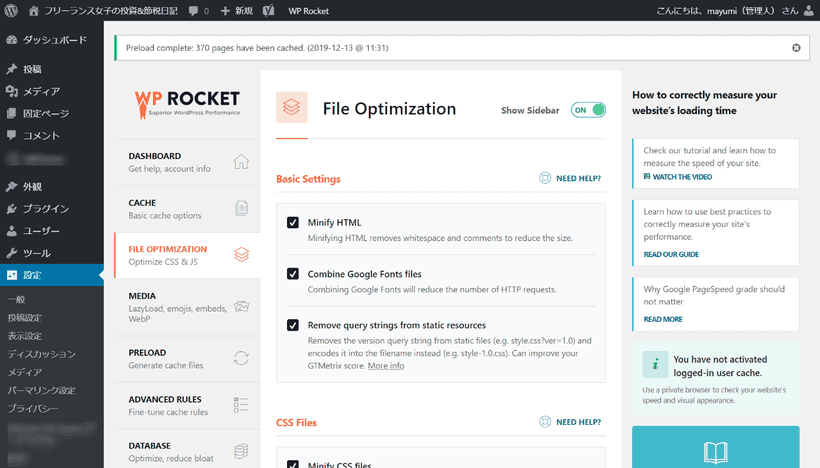Open the PRELOAD tab
This screenshot has height=468, width=820.
pyautogui.click(x=187, y=359)
